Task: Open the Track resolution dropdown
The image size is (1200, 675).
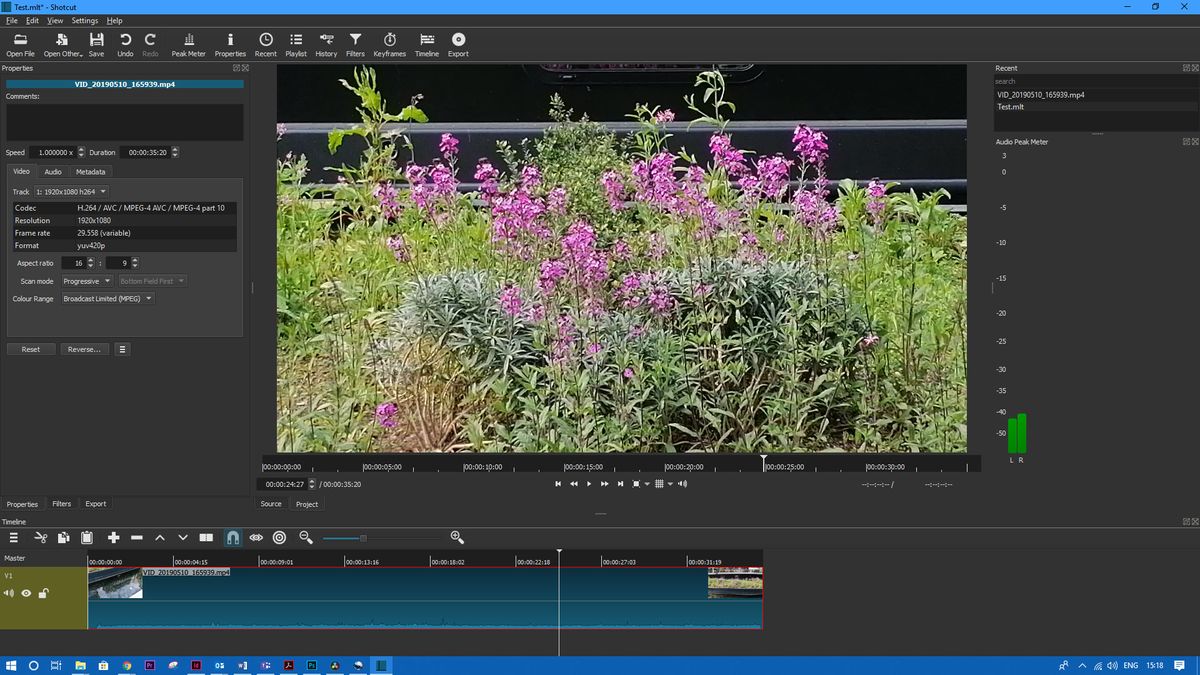Action: click(x=70, y=191)
